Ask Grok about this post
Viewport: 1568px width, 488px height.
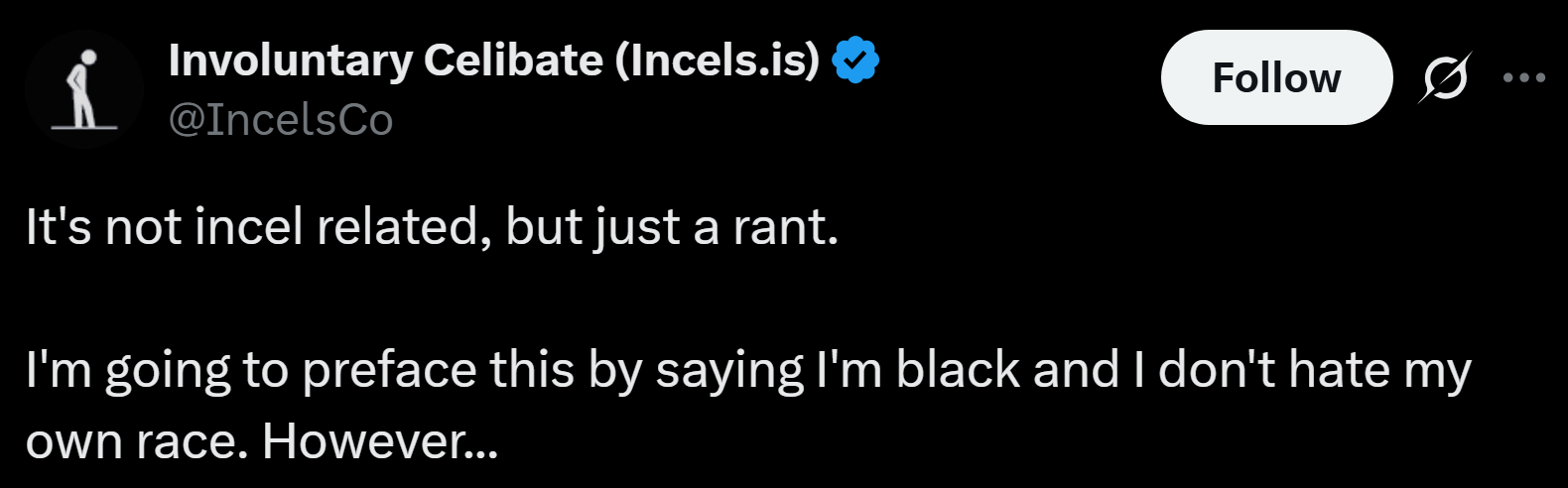tap(1445, 77)
